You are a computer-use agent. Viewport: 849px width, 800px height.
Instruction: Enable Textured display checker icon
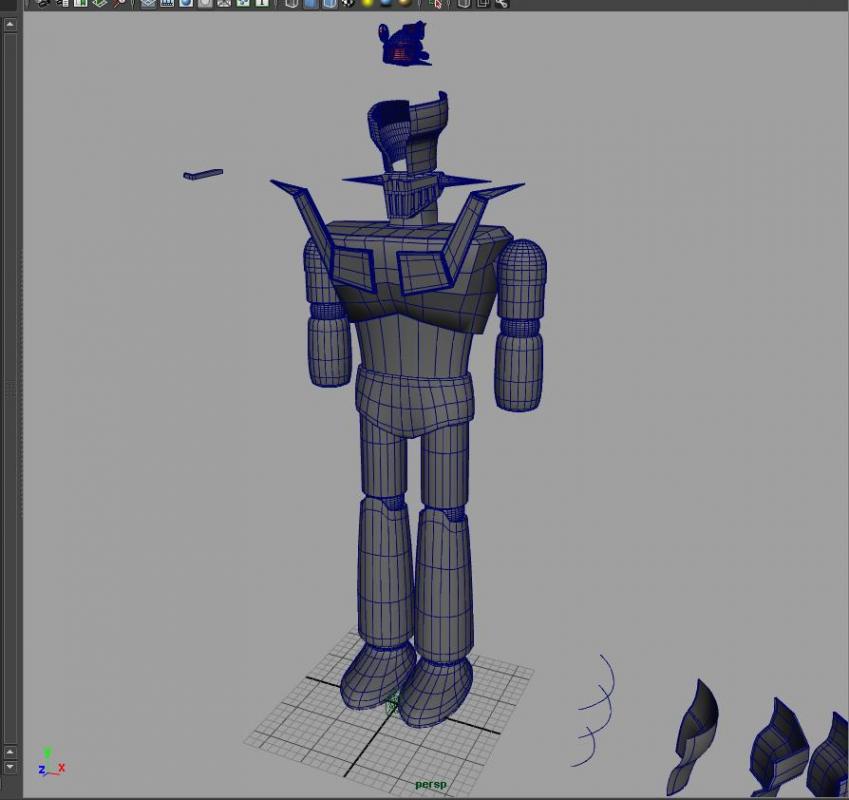[349, 3]
